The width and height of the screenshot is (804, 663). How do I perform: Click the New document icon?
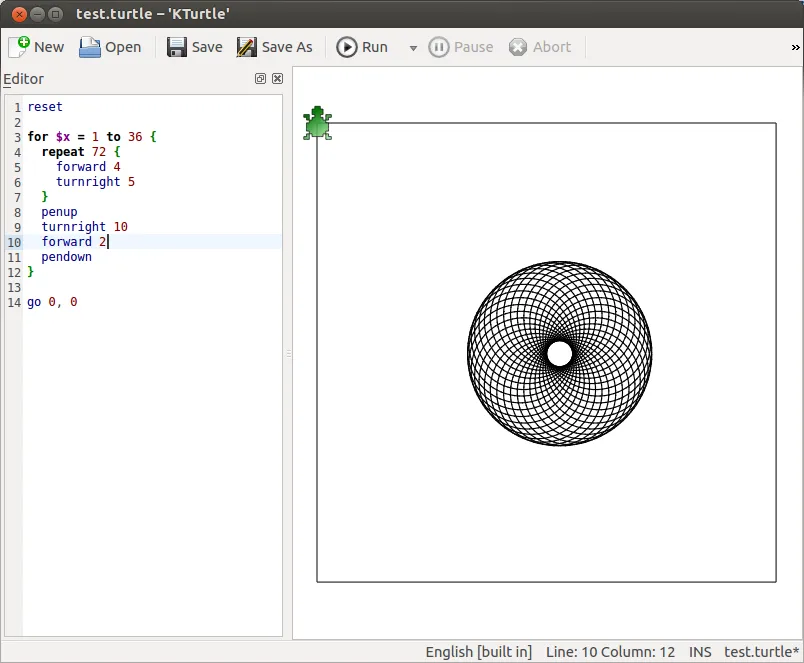pos(19,47)
